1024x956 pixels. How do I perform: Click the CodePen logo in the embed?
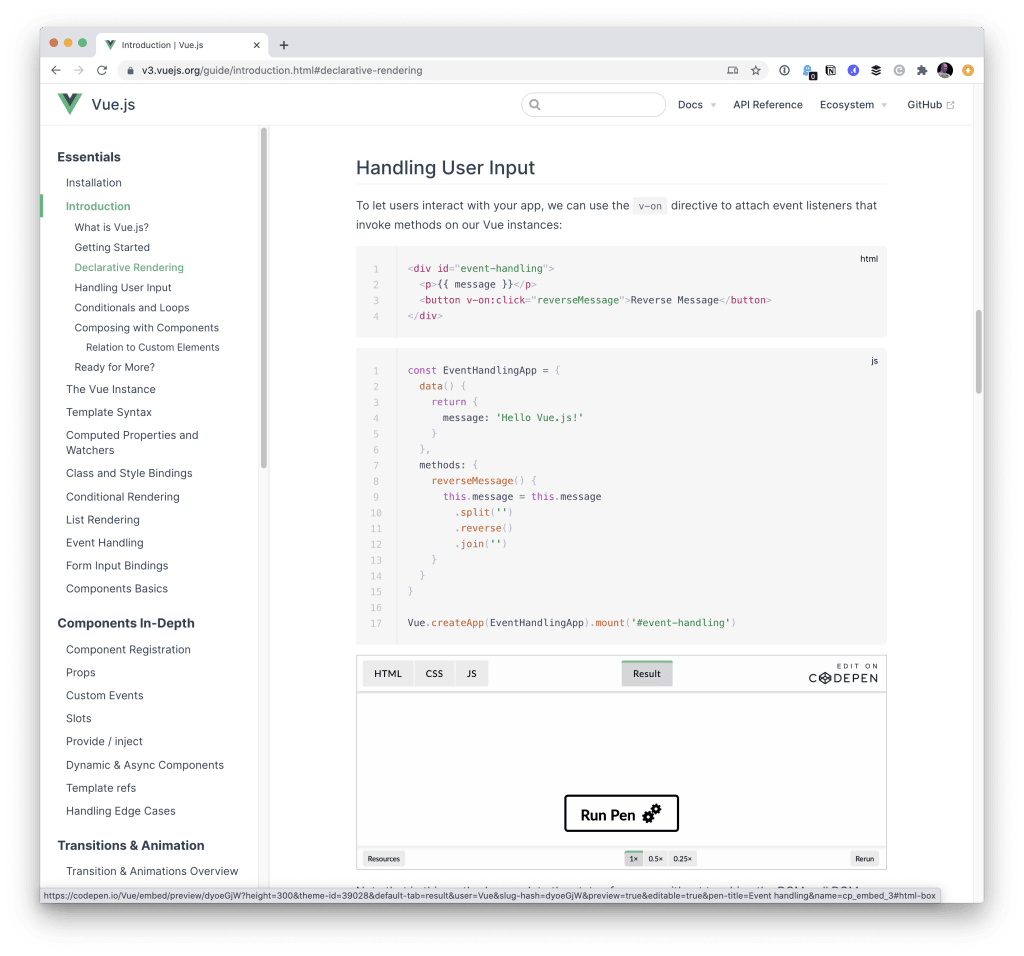pyautogui.click(x=843, y=676)
